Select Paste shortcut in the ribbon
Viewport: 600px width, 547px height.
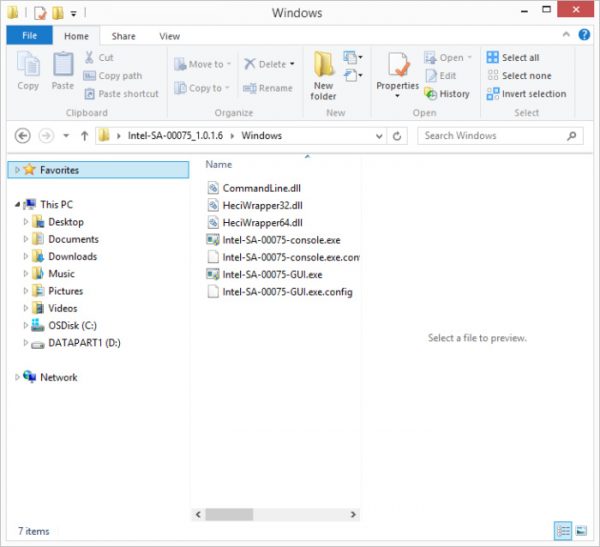(x=121, y=94)
